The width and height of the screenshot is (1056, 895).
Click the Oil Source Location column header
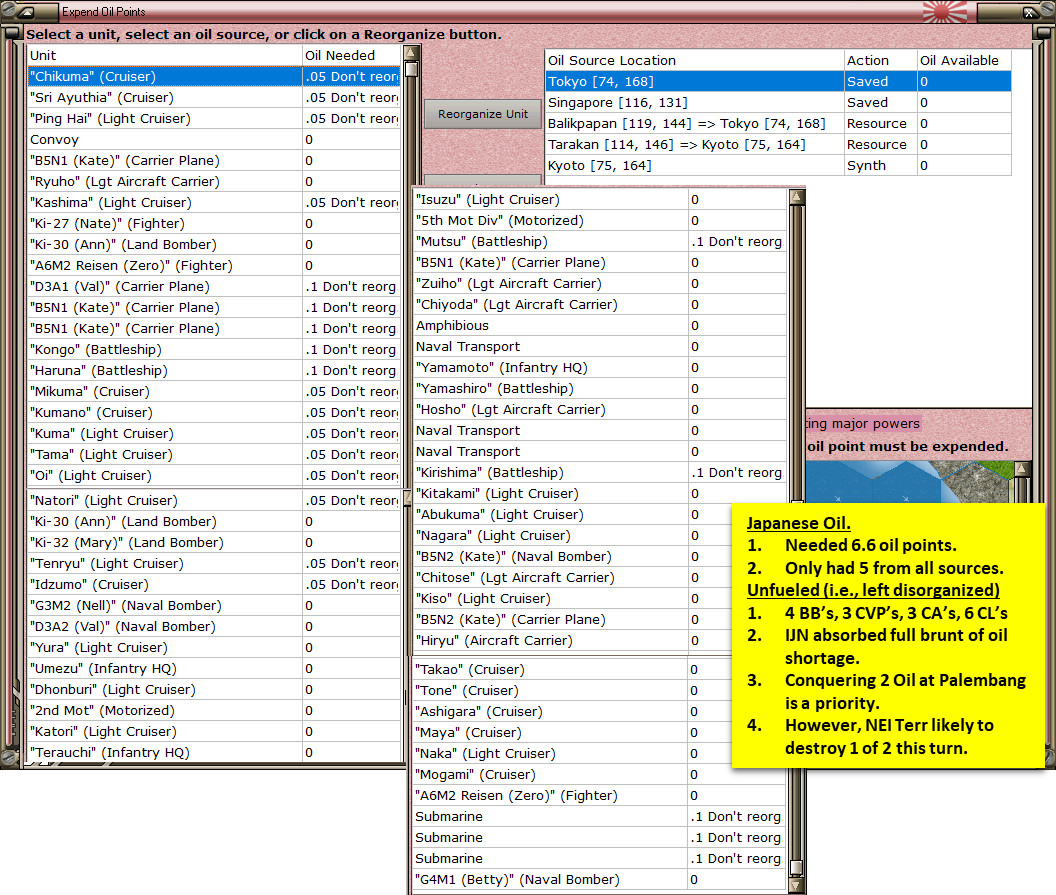coord(694,61)
